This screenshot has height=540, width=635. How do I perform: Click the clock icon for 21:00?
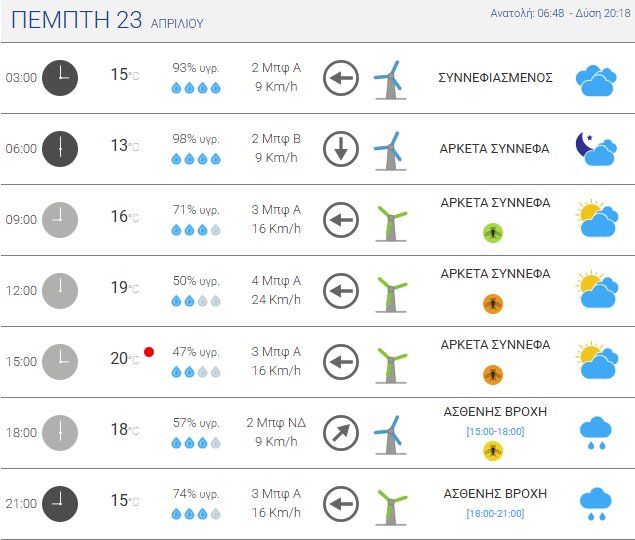pos(60,503)
